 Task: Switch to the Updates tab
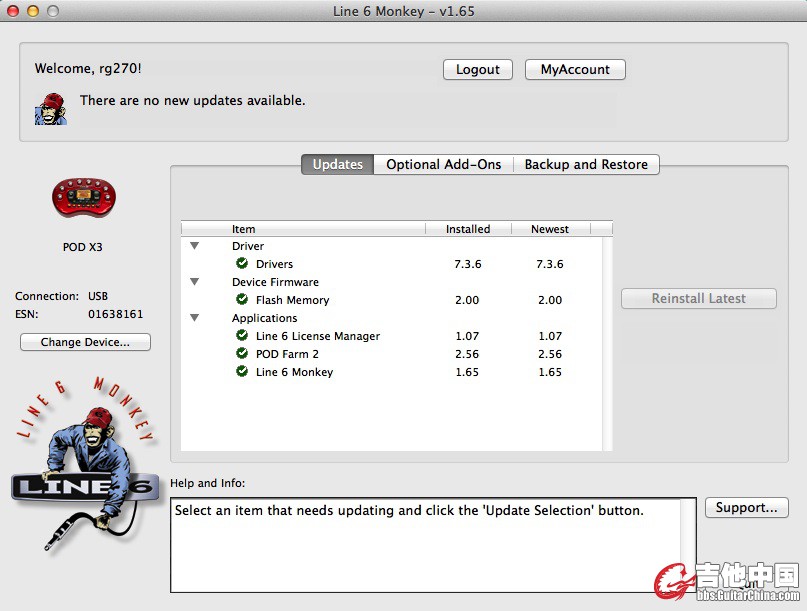[338, 164]
